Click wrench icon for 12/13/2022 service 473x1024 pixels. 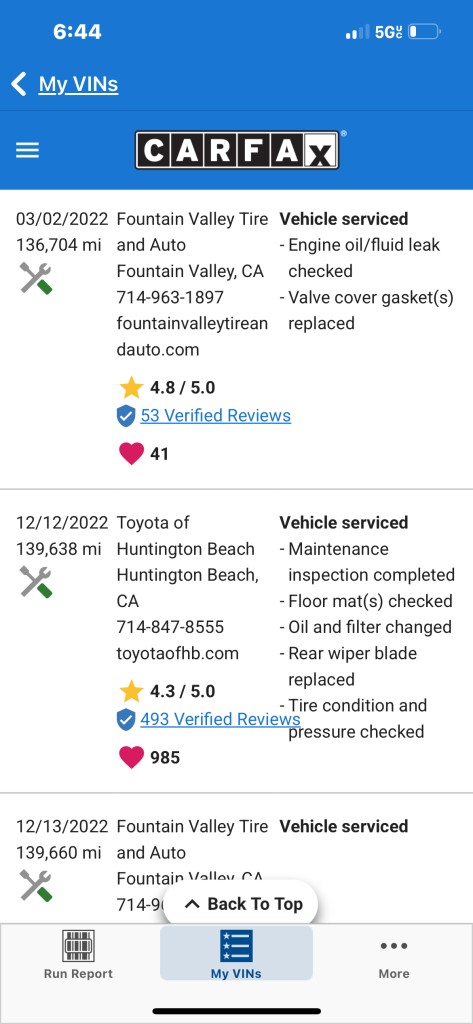click(x=36, y=886)
